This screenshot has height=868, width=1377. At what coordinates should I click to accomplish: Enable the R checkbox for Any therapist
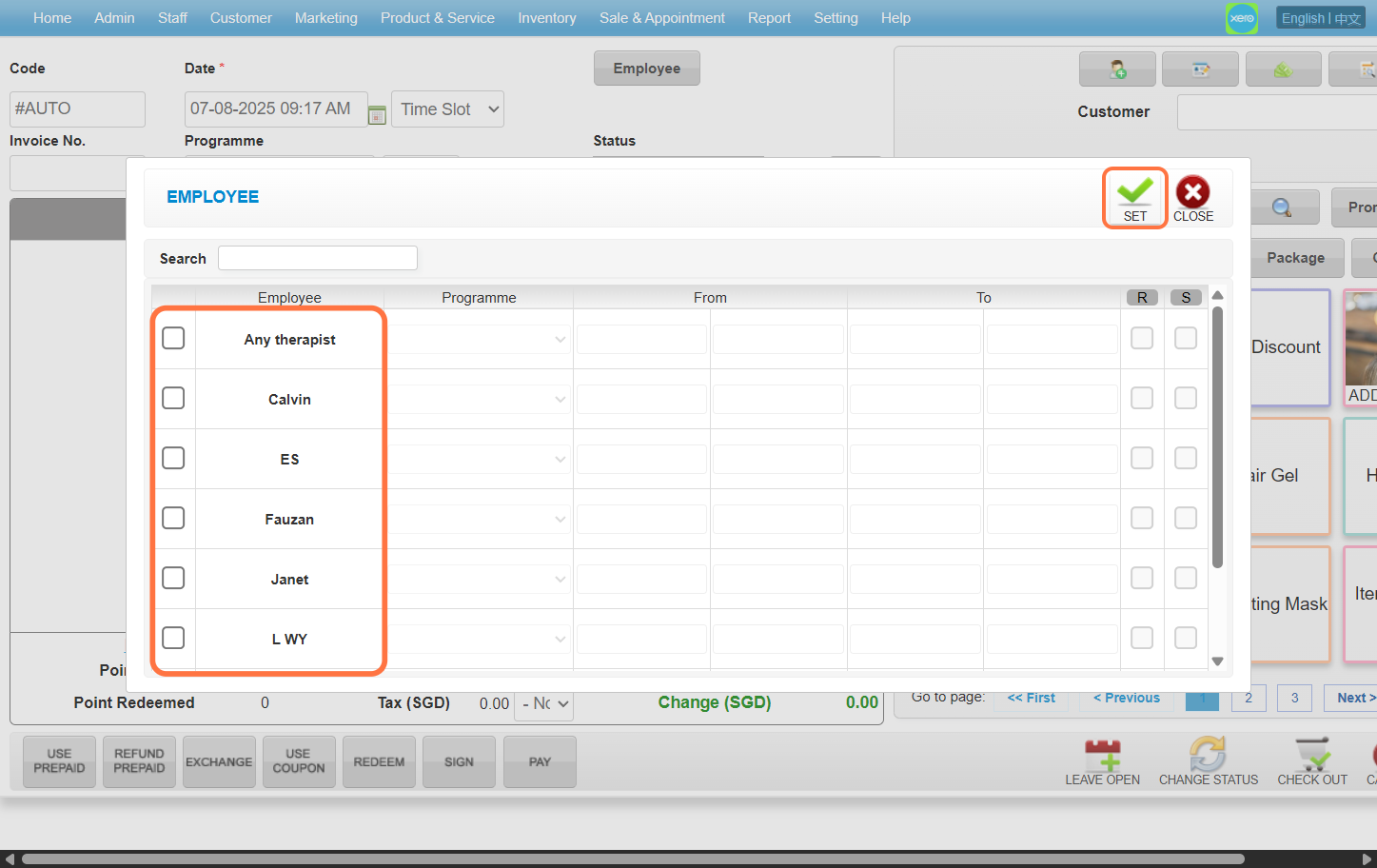[x=1142, y=339]
